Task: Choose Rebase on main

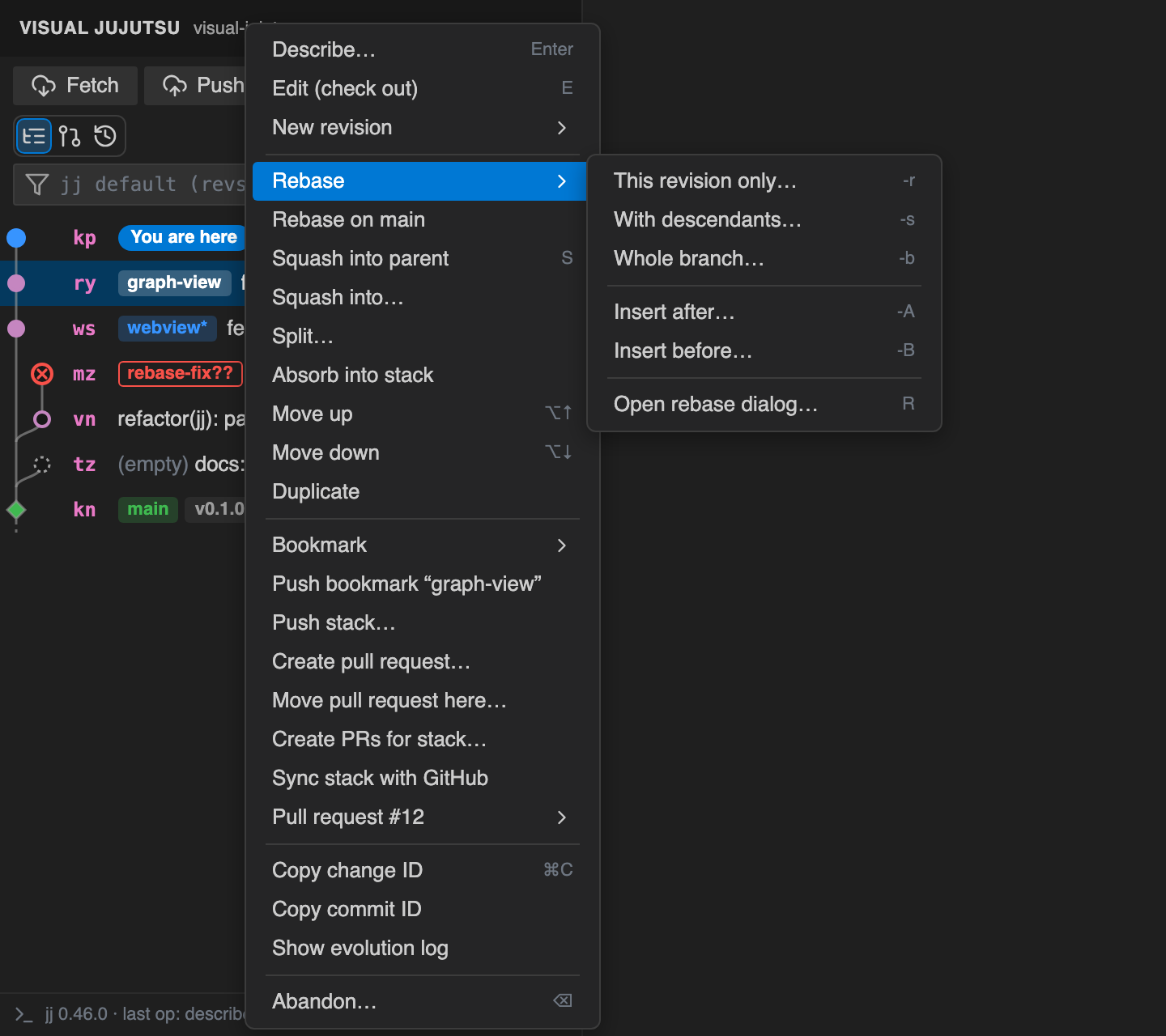Action: [x=421, y=220]
